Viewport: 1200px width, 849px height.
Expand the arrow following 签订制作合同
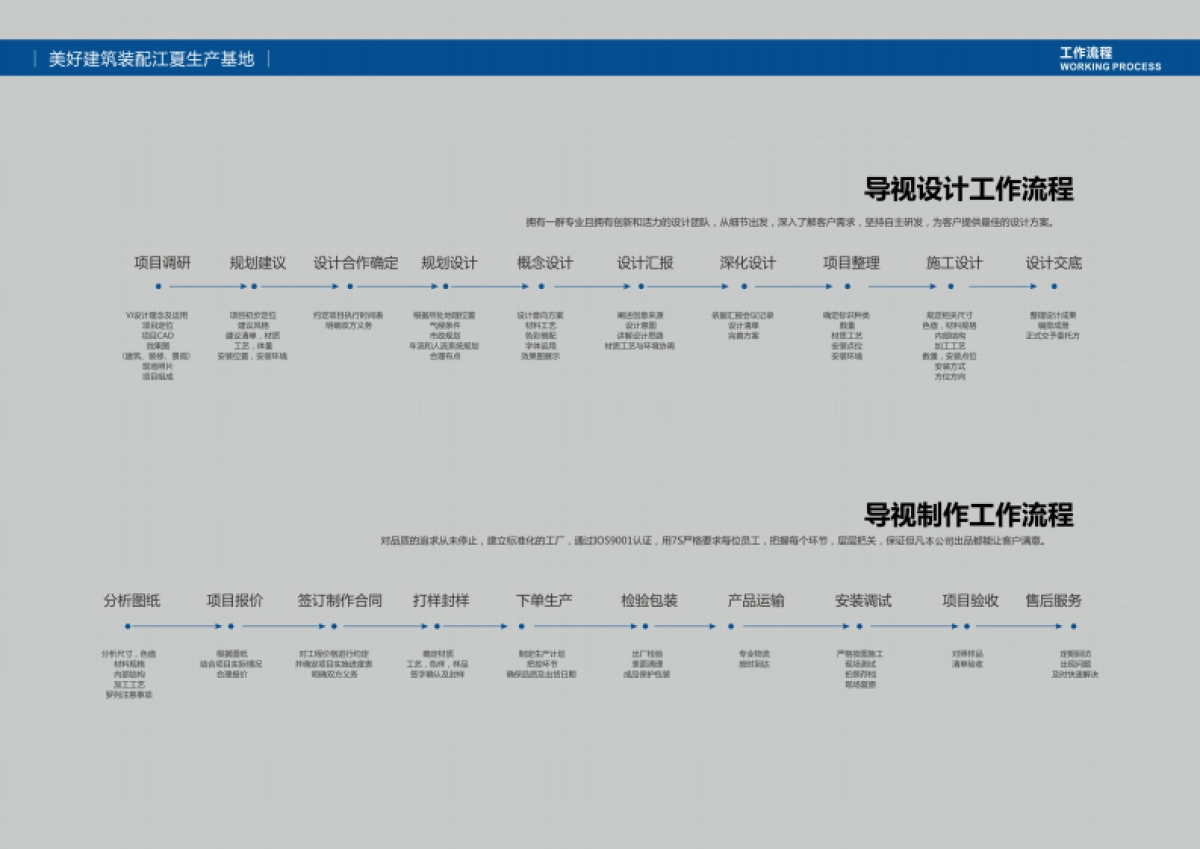385,625
